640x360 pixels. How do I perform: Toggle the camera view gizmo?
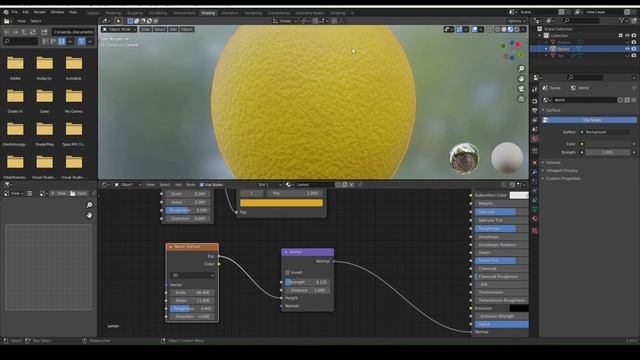tap(521, 89)
